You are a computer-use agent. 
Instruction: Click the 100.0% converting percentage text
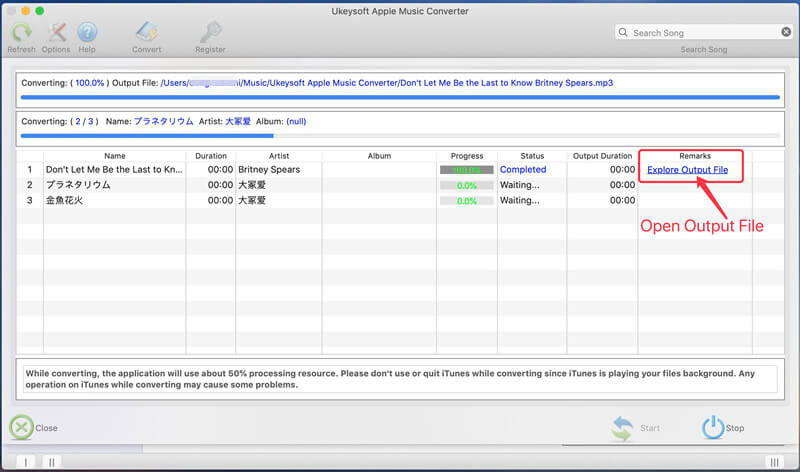(x=90, y=83)
